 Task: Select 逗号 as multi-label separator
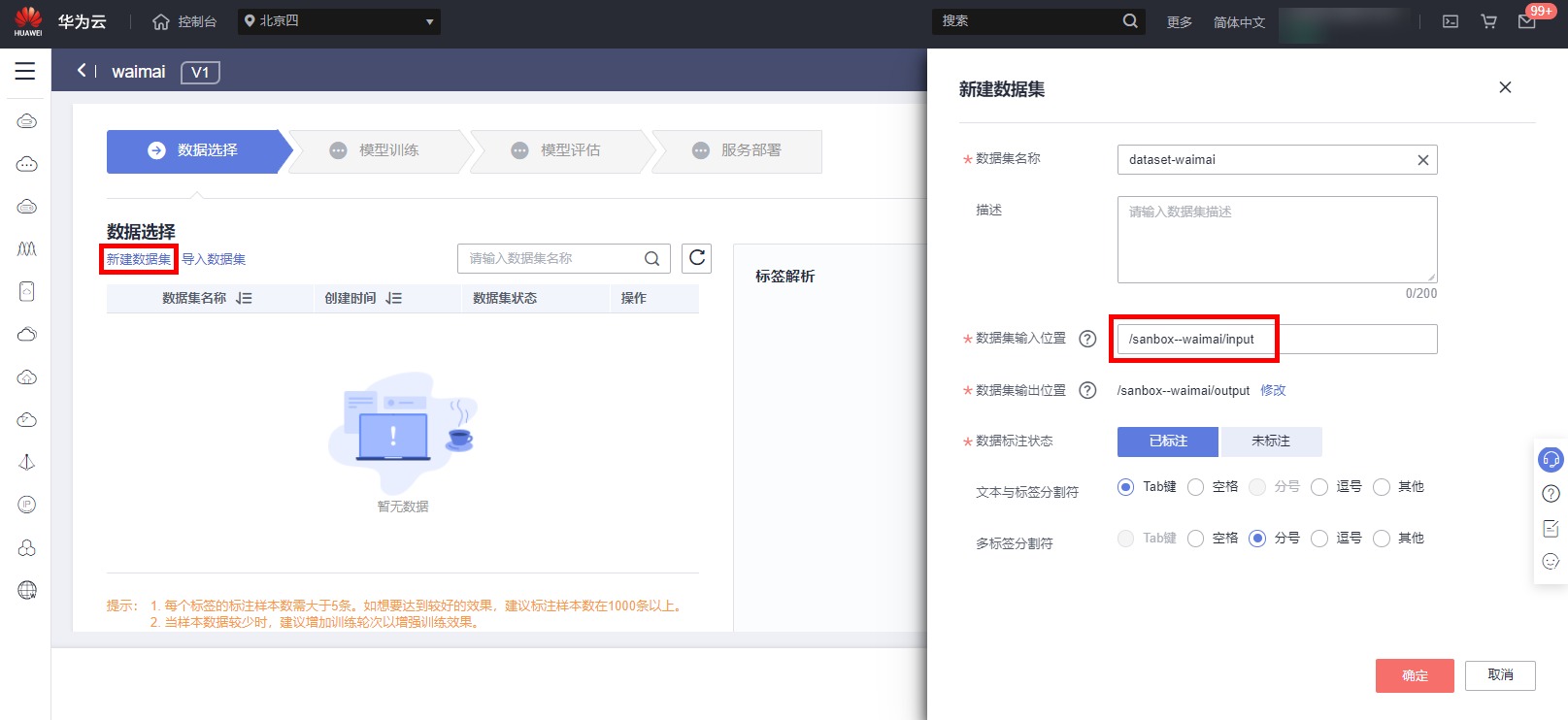point(1319,539)
